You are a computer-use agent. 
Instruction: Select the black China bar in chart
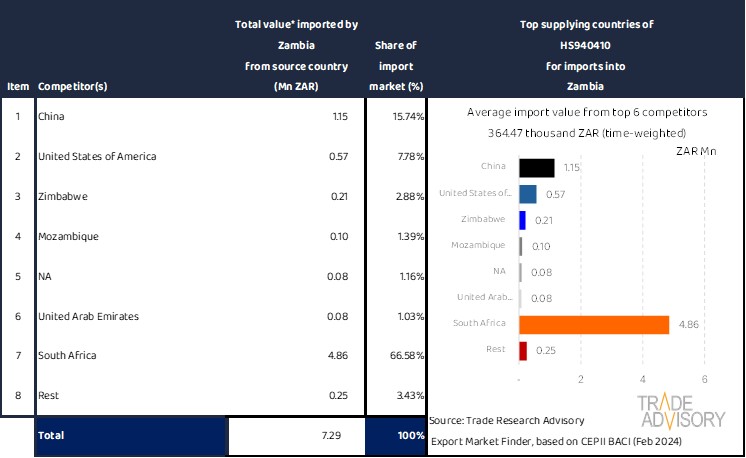click(x=537, y=168)
